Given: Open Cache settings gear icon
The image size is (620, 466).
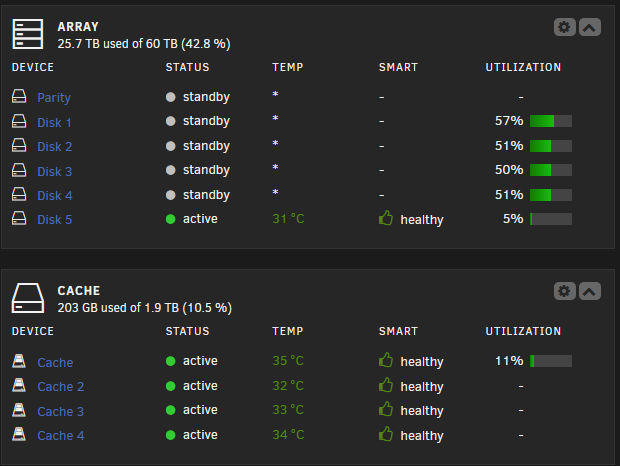Looking at the screenshot, I should tap(564, 291).
